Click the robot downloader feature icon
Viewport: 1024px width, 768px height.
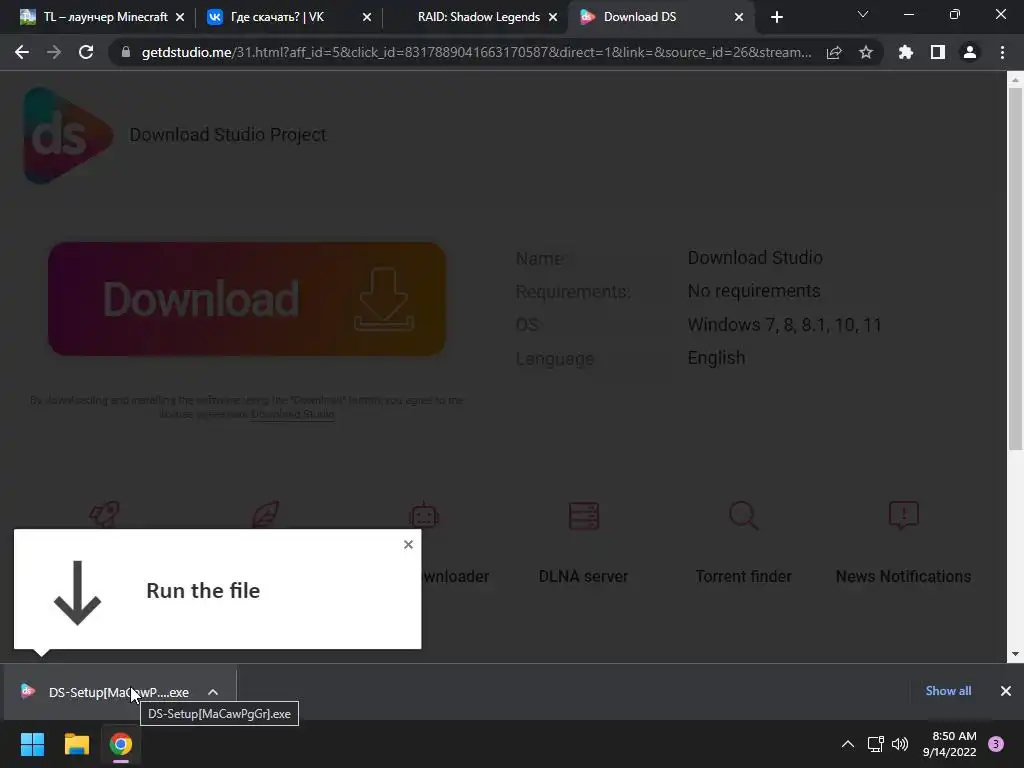click(x=424, y=515)
